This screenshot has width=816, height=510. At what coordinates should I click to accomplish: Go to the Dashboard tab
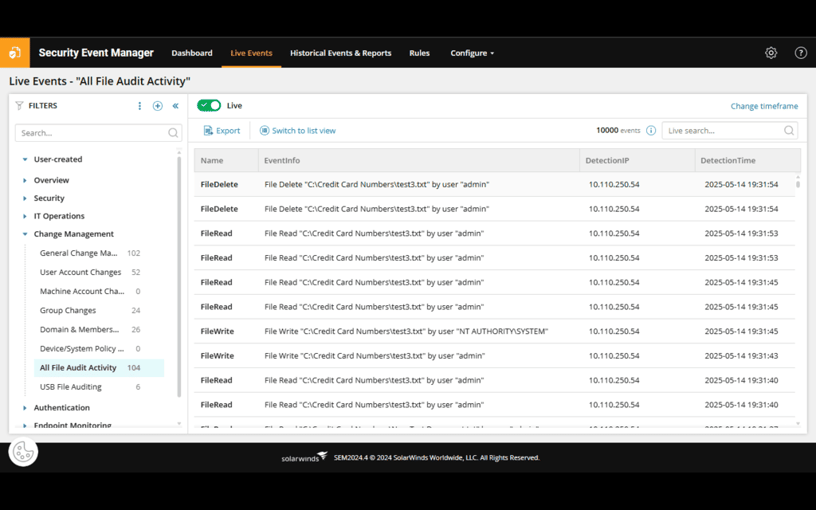pyautogui.click(x=192, y=53)
